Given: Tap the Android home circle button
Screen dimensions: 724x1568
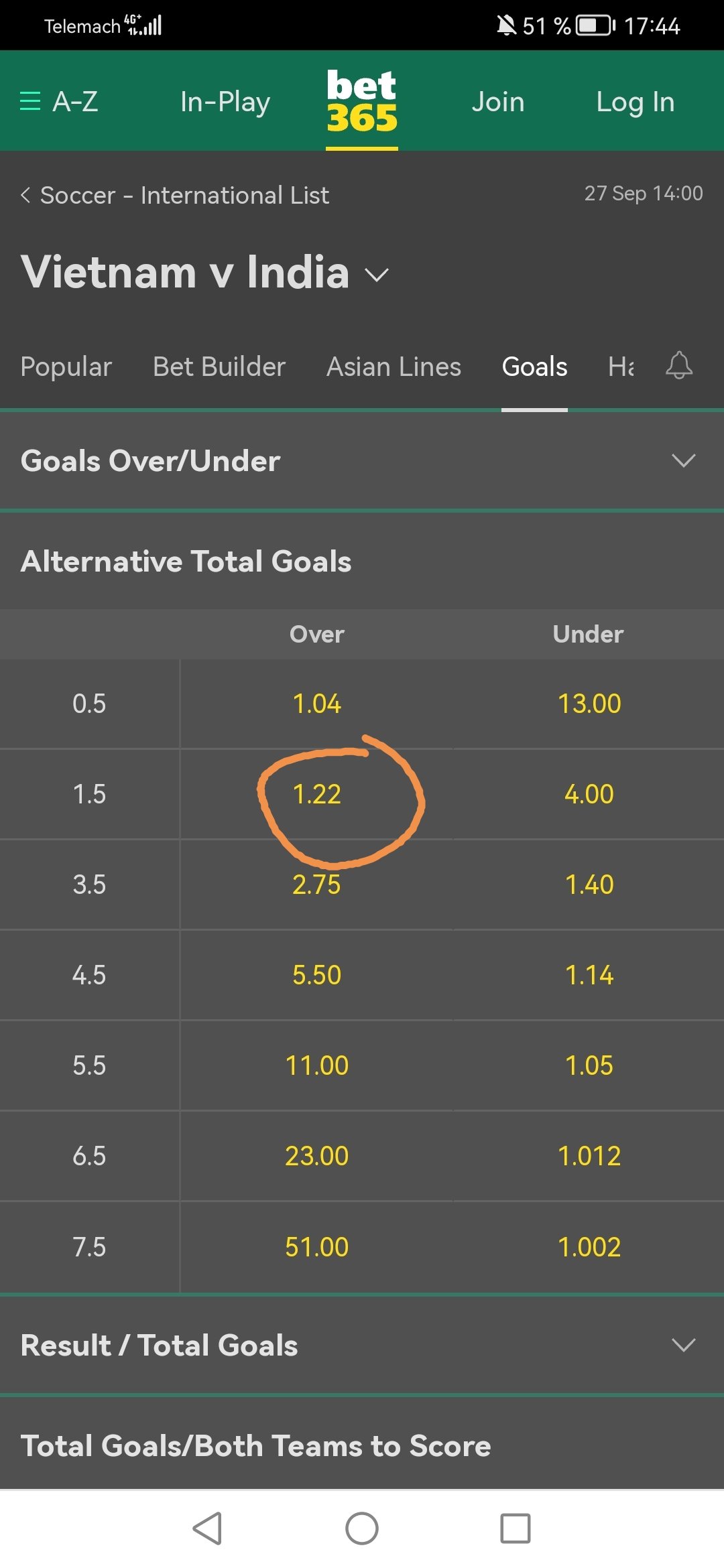Looking at the screenshot, I should click(x=362, y=1528).
